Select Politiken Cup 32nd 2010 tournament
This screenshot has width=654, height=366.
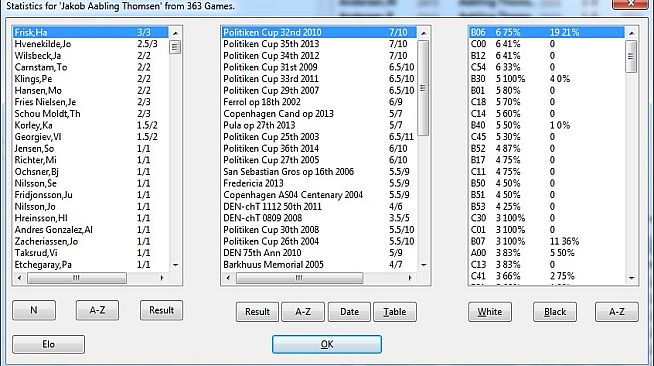(319, 32)
